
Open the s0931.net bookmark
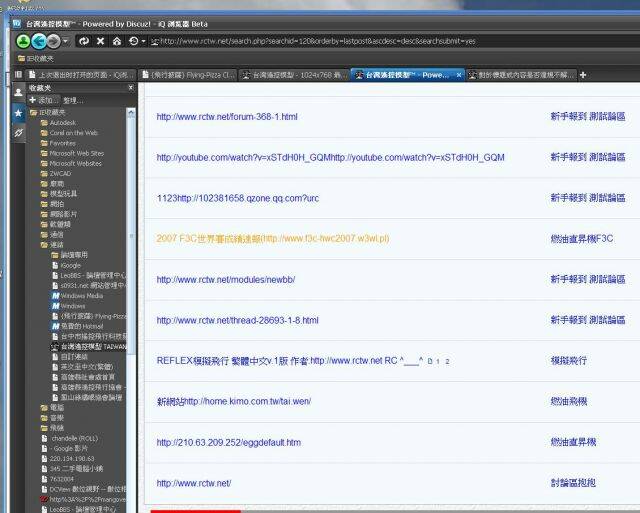coord(89,286)
